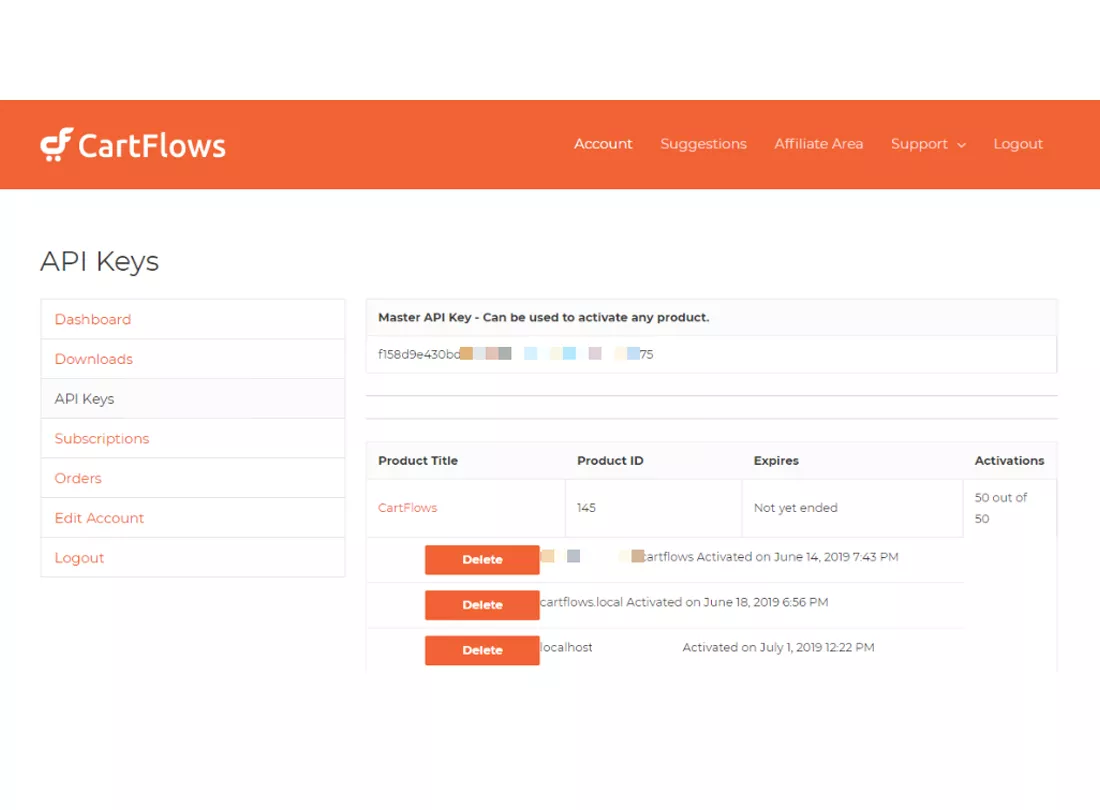View Orders from the sidebar
Screen dimensions: 1100x810
pyautogui.click(x=78, y=478)
